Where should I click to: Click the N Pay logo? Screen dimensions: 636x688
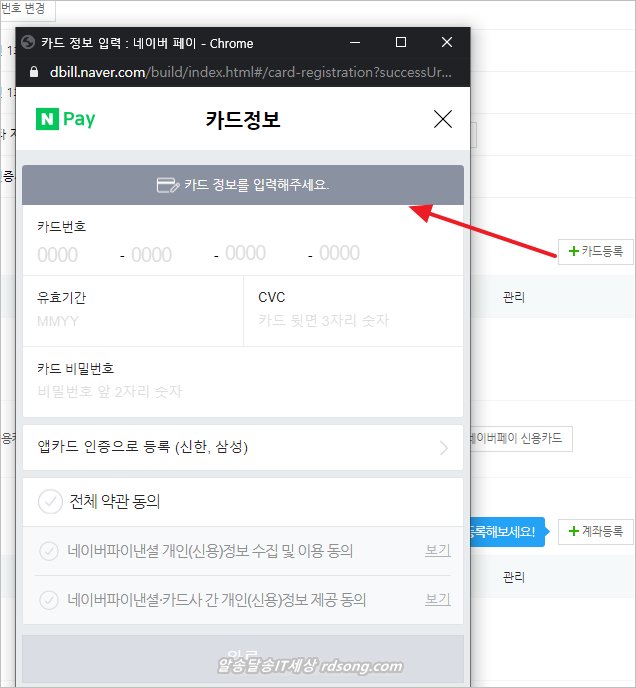click(x=65, y=119)
